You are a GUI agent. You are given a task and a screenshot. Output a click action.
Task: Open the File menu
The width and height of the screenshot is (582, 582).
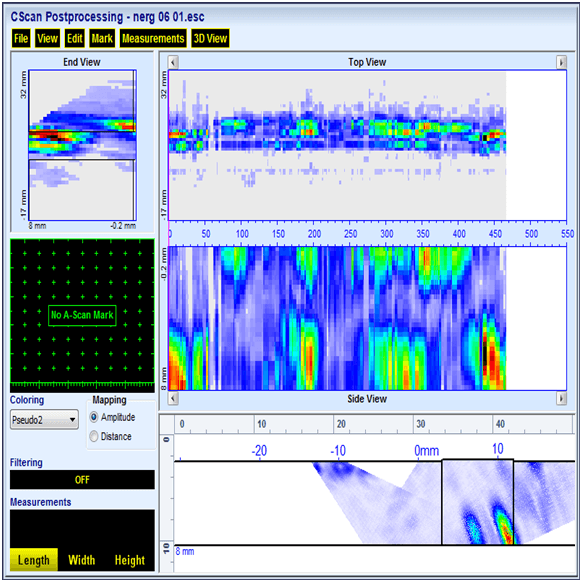[21, 38]
